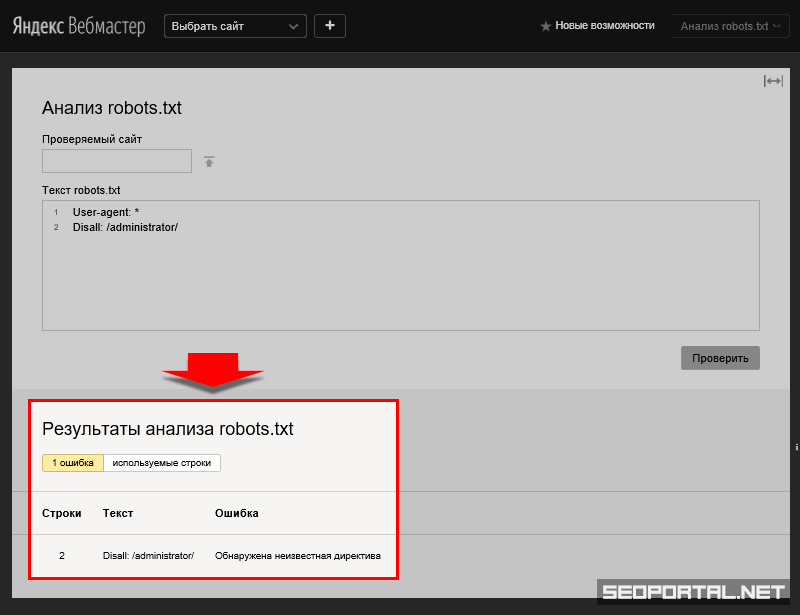Viewport: 800px width, 615px height.
Task: Click the User-agent line in editor
Action: pos(110,213)
